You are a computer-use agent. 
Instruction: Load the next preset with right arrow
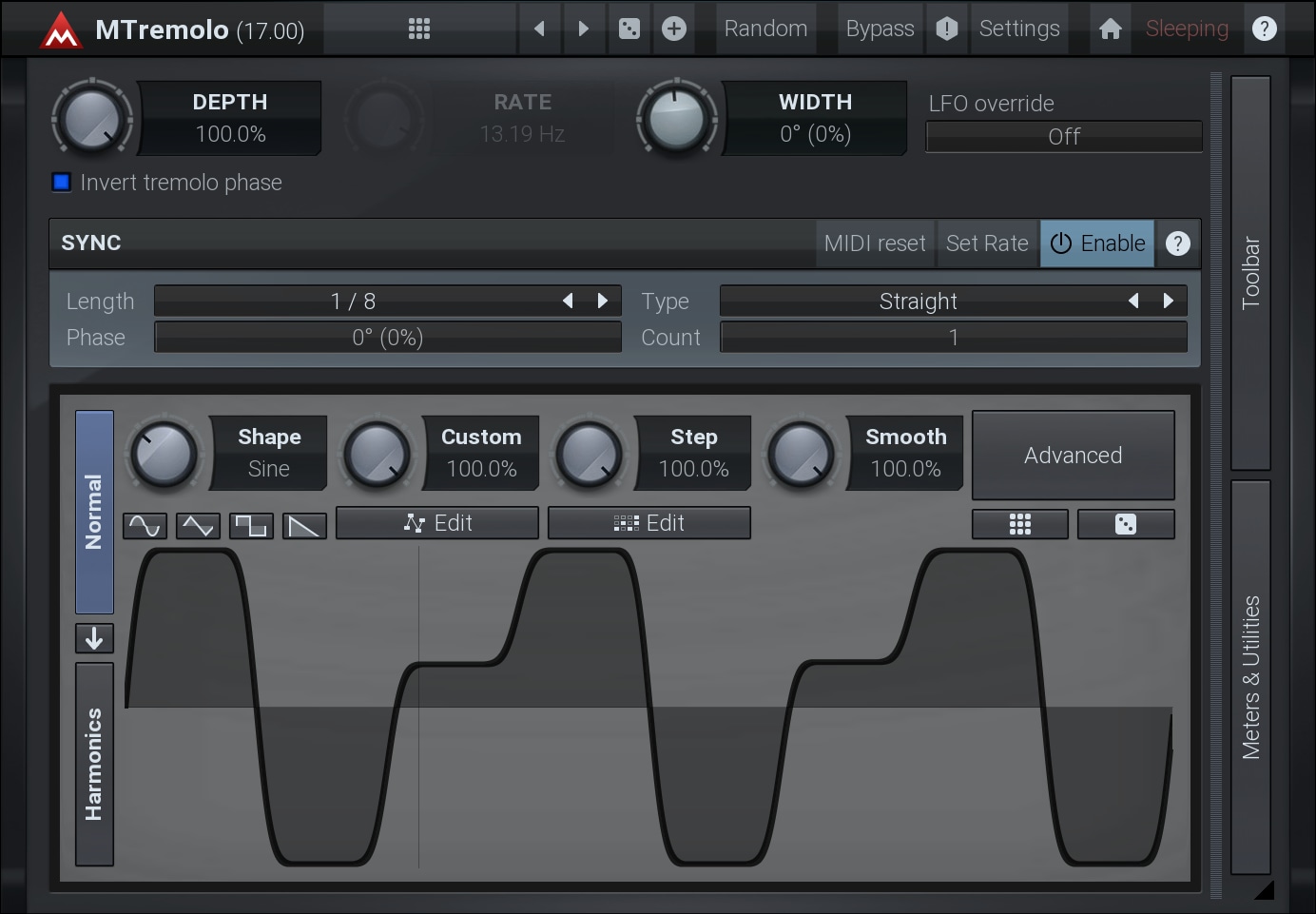coord(584,29)
